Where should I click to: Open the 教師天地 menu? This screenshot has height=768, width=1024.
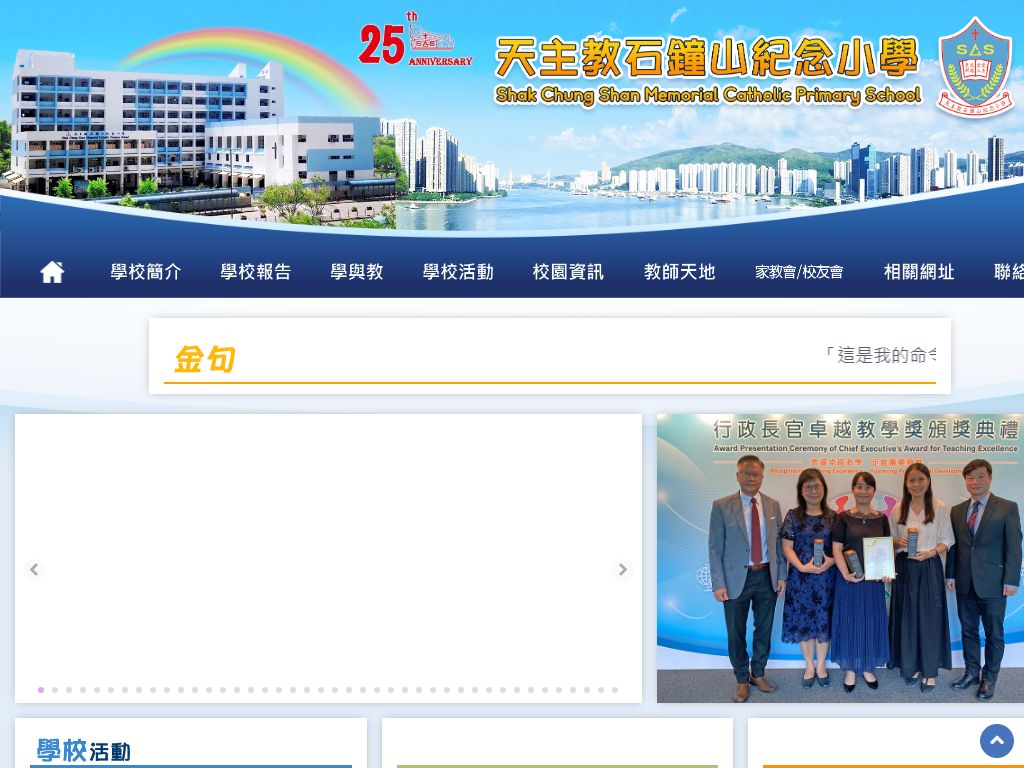click(679, 272)
